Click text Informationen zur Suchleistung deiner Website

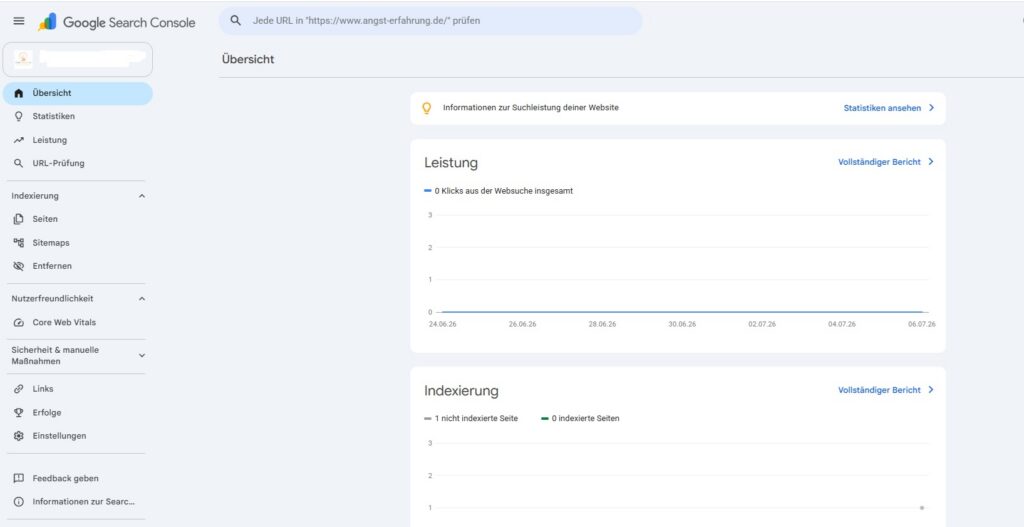(x=530, y=108)
